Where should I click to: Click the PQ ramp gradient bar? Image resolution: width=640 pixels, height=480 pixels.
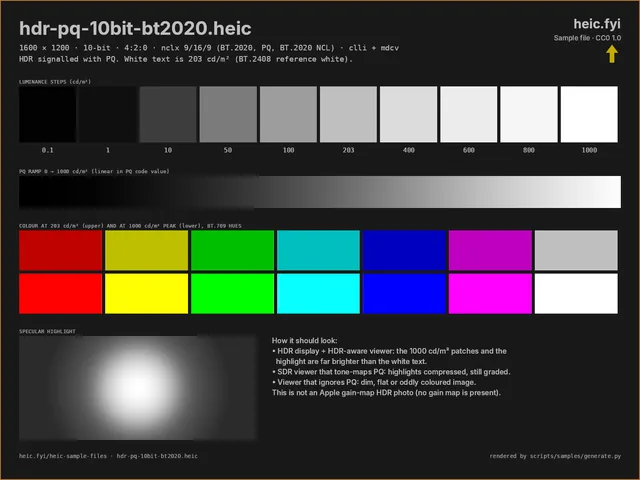[320, 192]
